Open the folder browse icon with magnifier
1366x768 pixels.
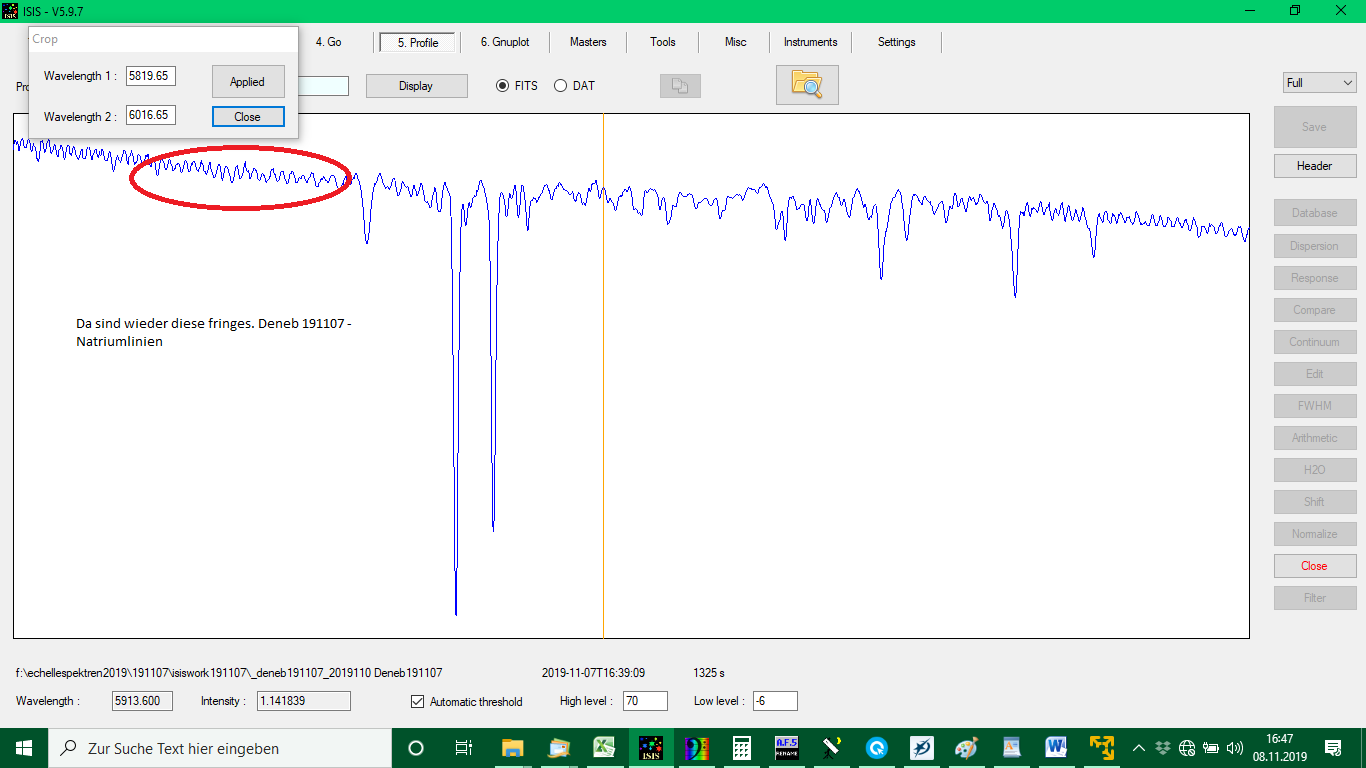point(807,85)
